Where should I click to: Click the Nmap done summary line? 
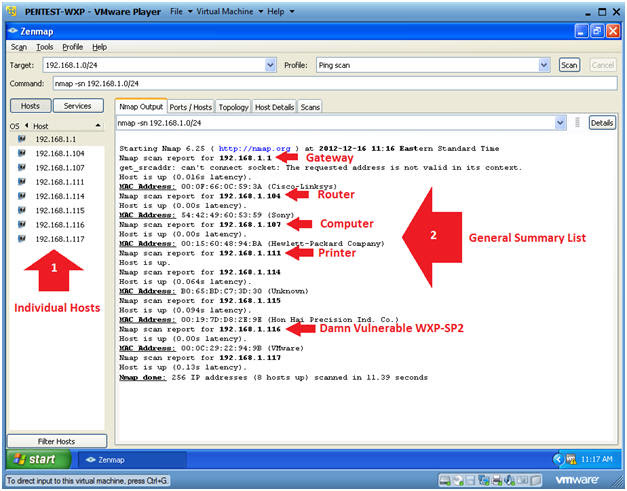[x=274, y=377]
